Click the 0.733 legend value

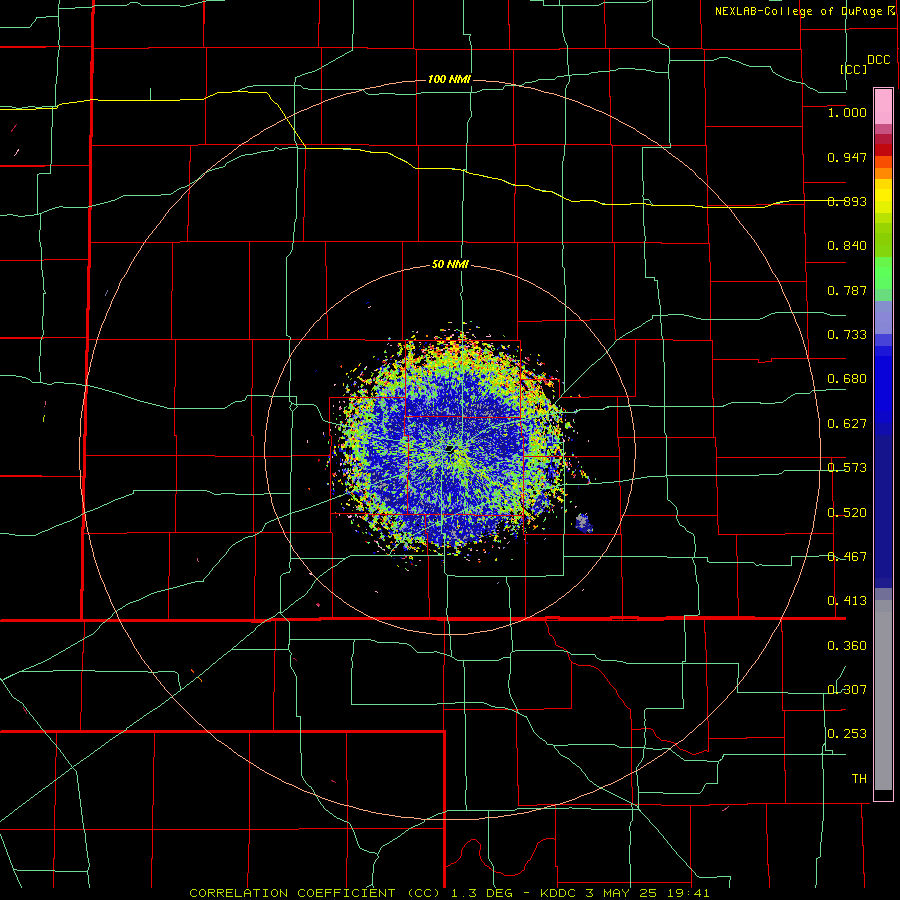[847, 335]
